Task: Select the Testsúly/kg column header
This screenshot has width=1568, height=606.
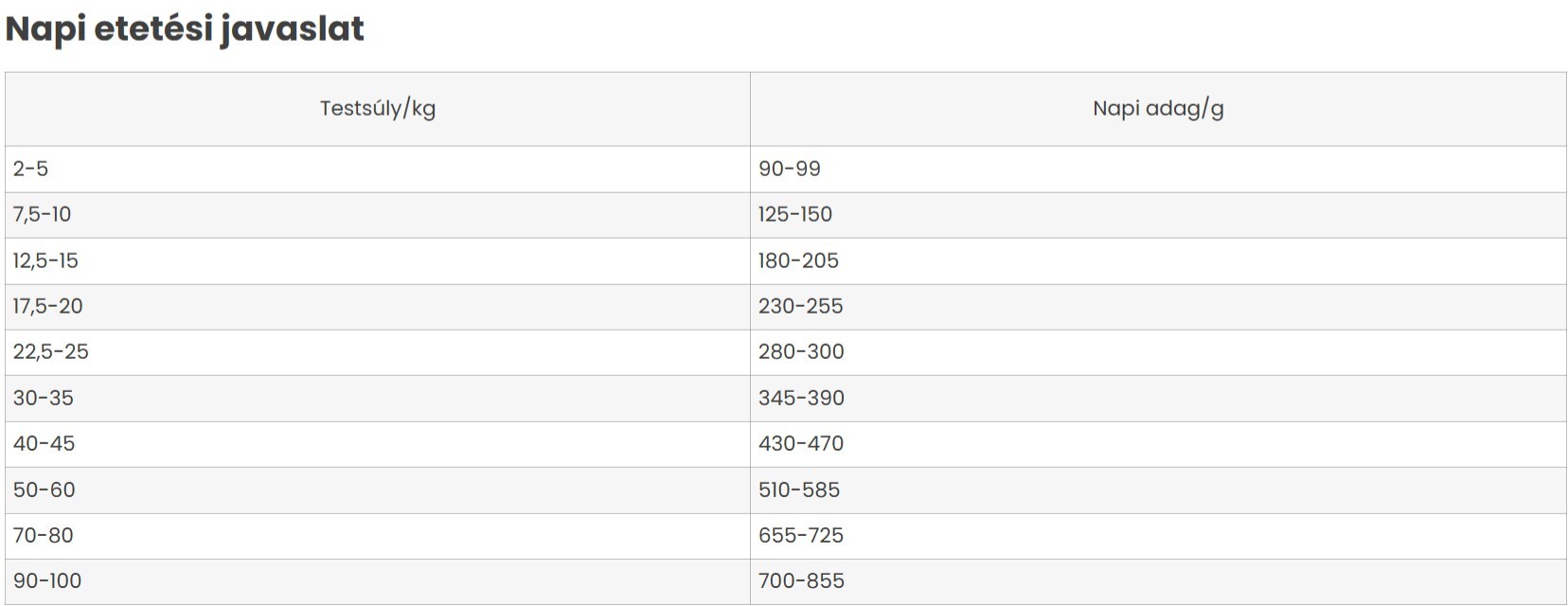Action: click(378, 109)
